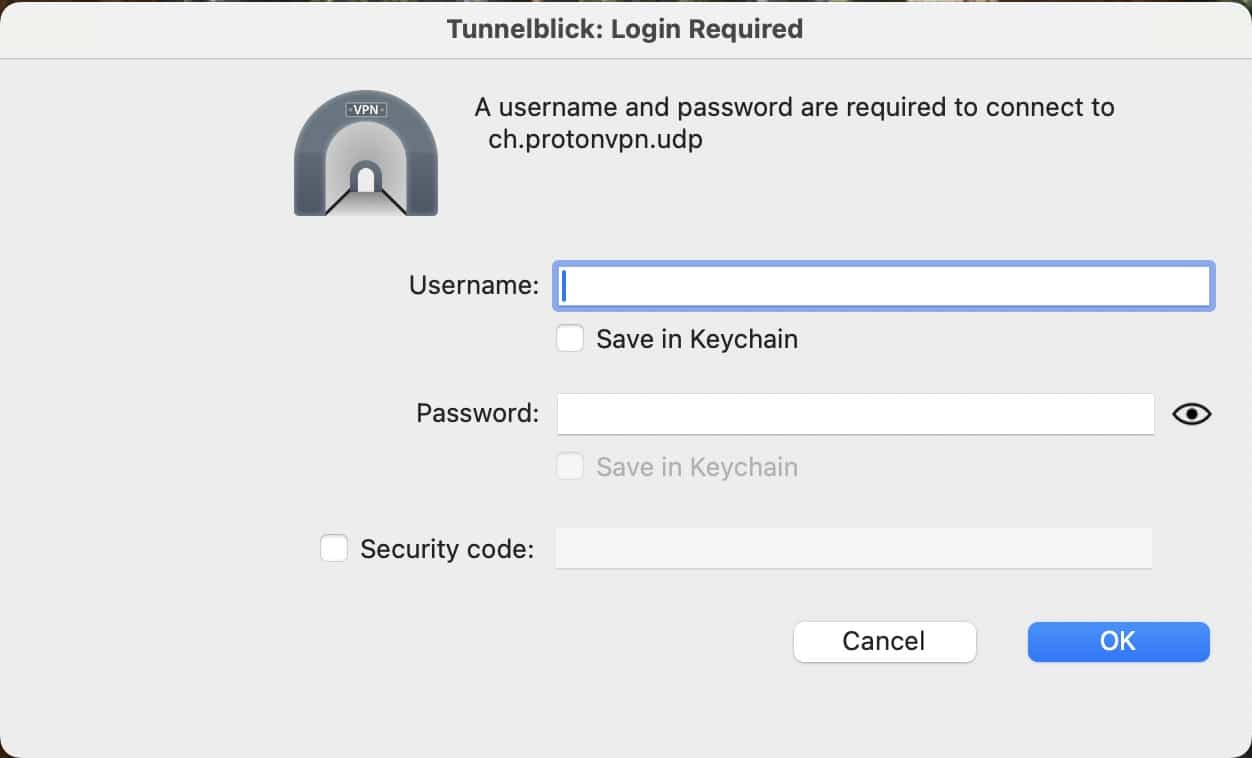Focus the Username text field

pyautogui.click(x=884, y=286)
